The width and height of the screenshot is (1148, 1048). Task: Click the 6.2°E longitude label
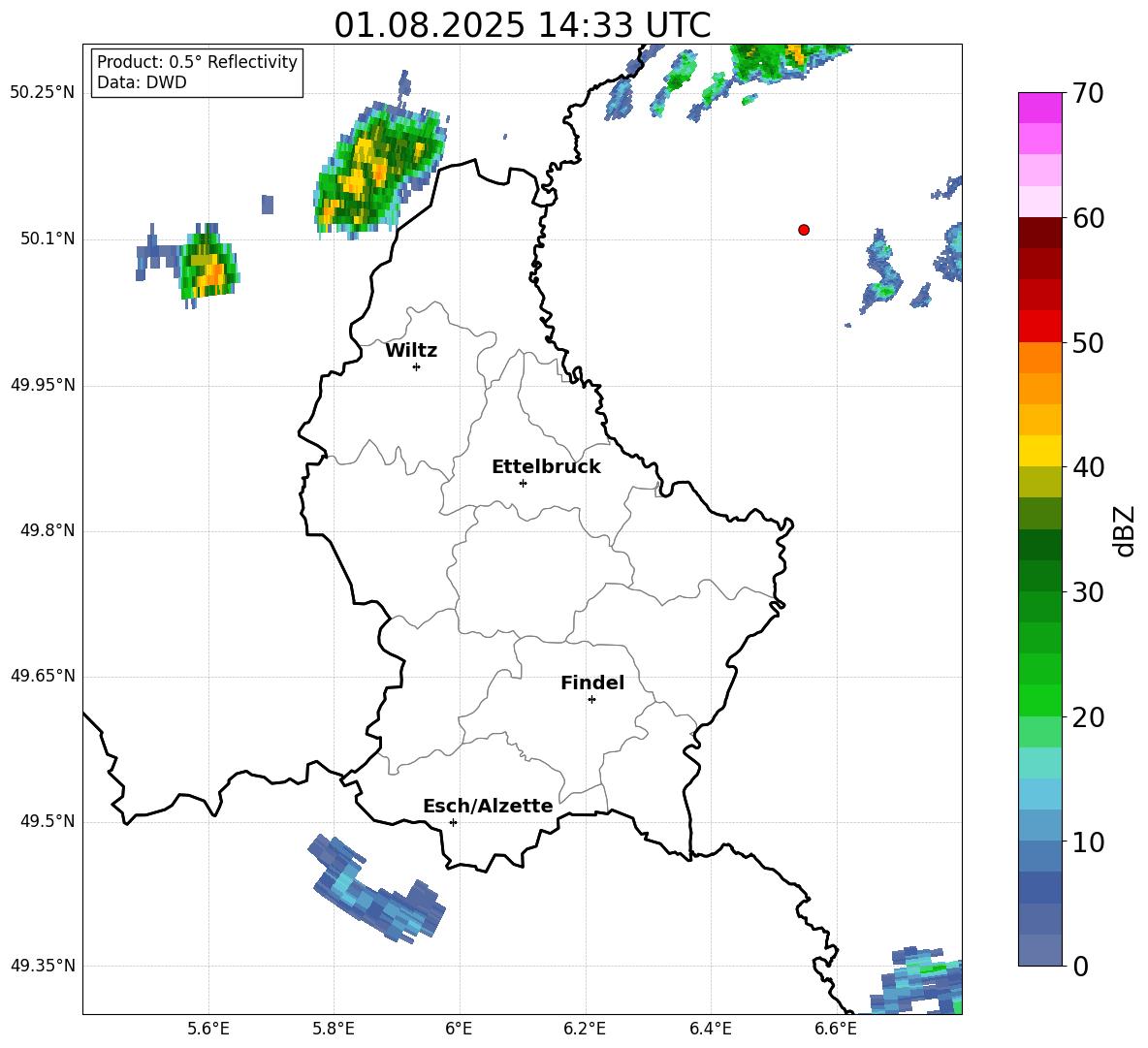585,1029
